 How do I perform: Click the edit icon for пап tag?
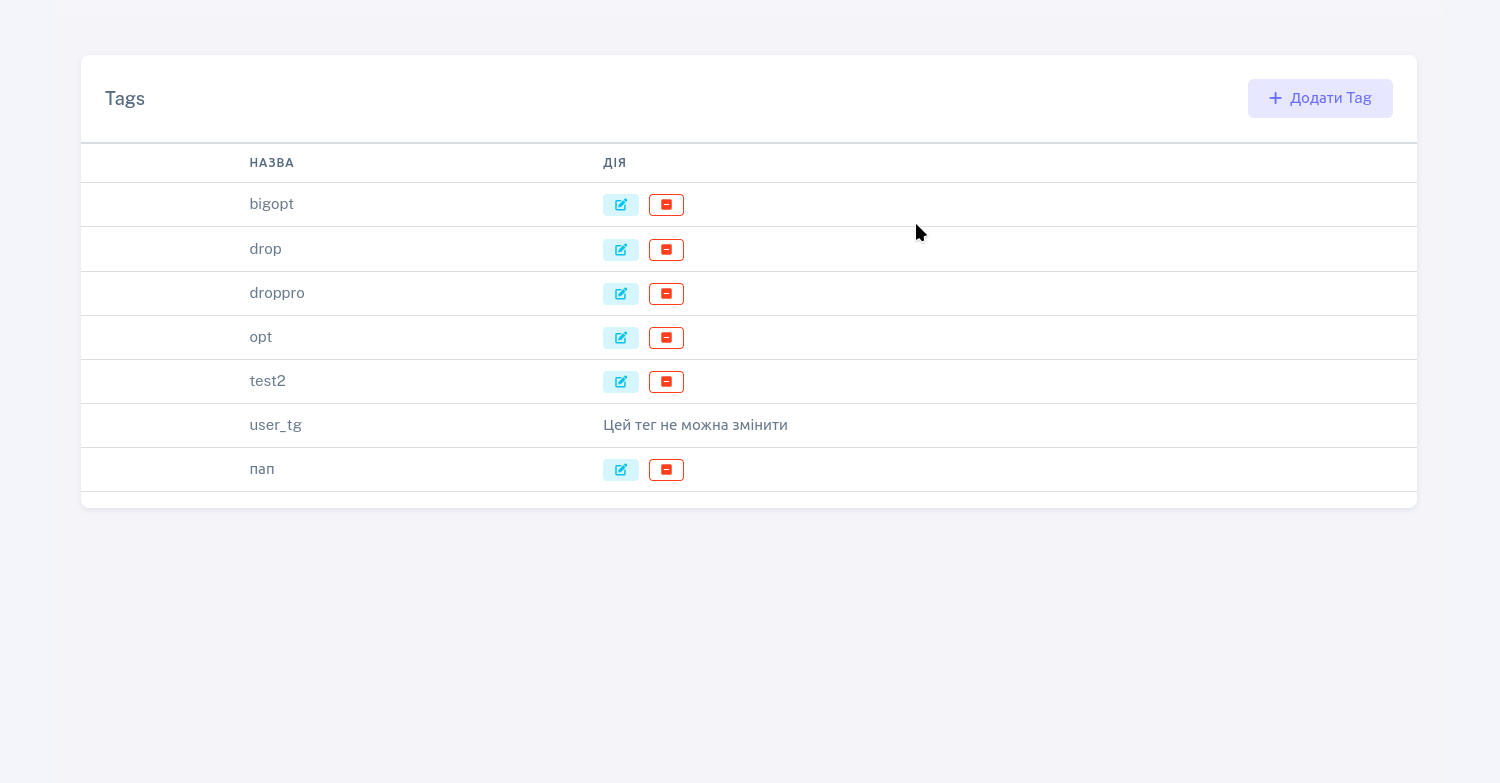click(x=620, y=470)
